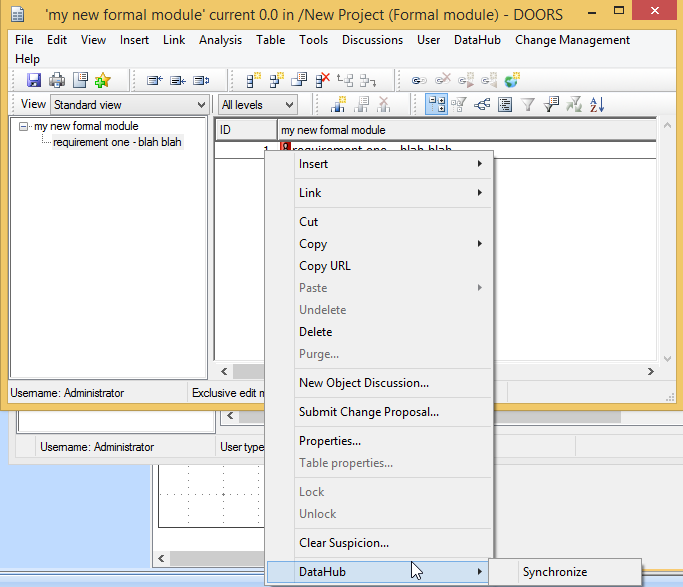Image resolution: width=683 pixels, height=587 pixels.
Task: Collapse the 'my new formal module' tree node
Action: pos(24,127)
